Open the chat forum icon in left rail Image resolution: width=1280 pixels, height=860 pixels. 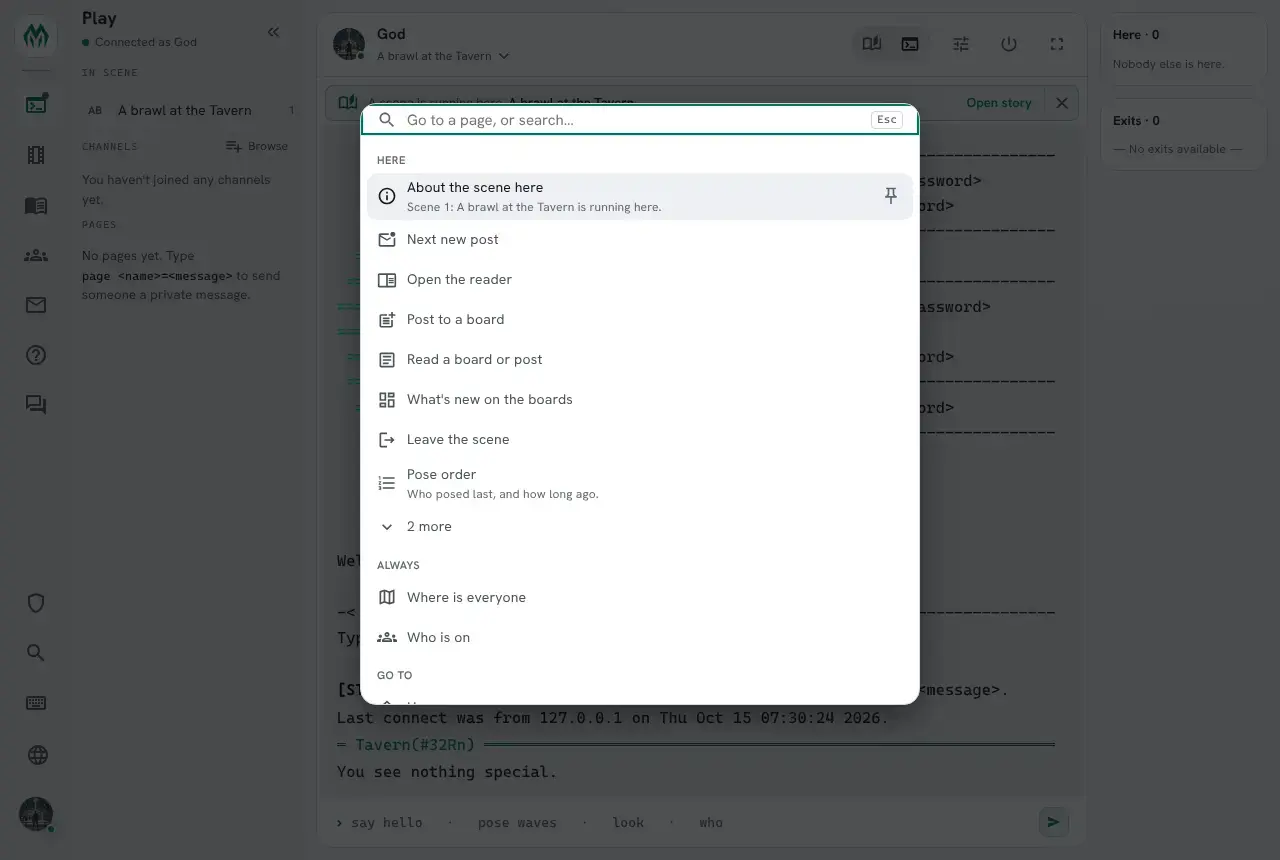pos(36,405)
